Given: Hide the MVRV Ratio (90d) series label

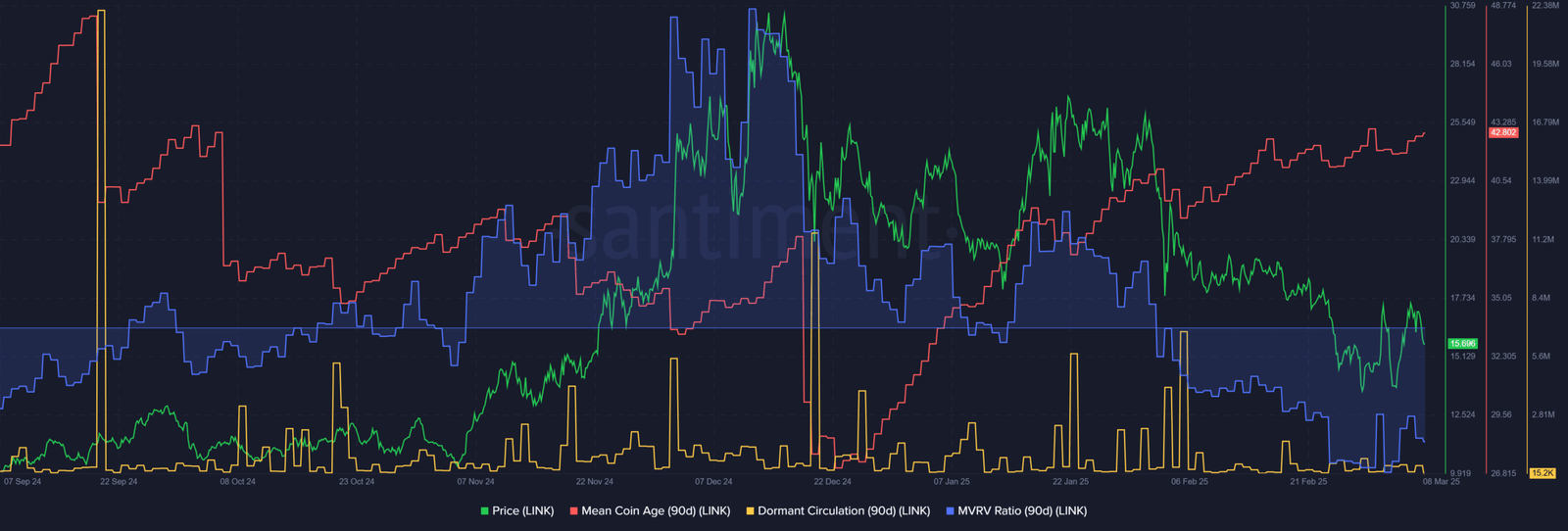Looking at the screenshot, I should tap(1022, 511).
